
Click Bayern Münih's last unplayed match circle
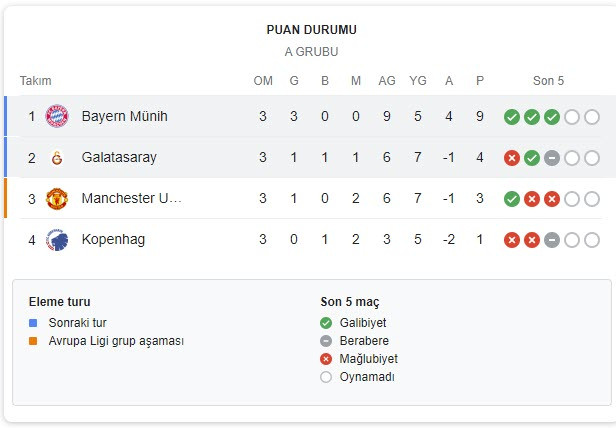[x=592, y=117]
